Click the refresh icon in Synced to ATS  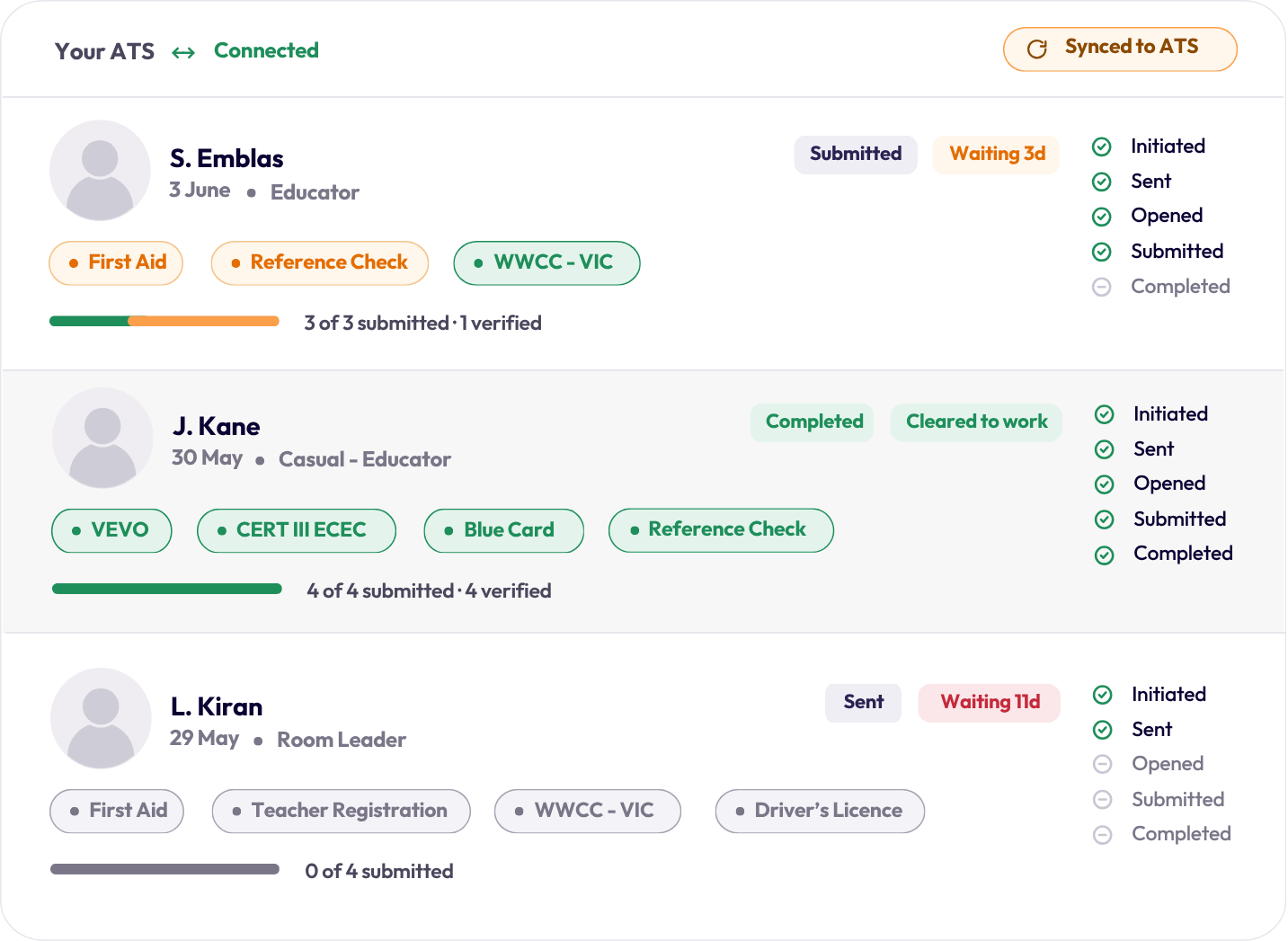1036,49
